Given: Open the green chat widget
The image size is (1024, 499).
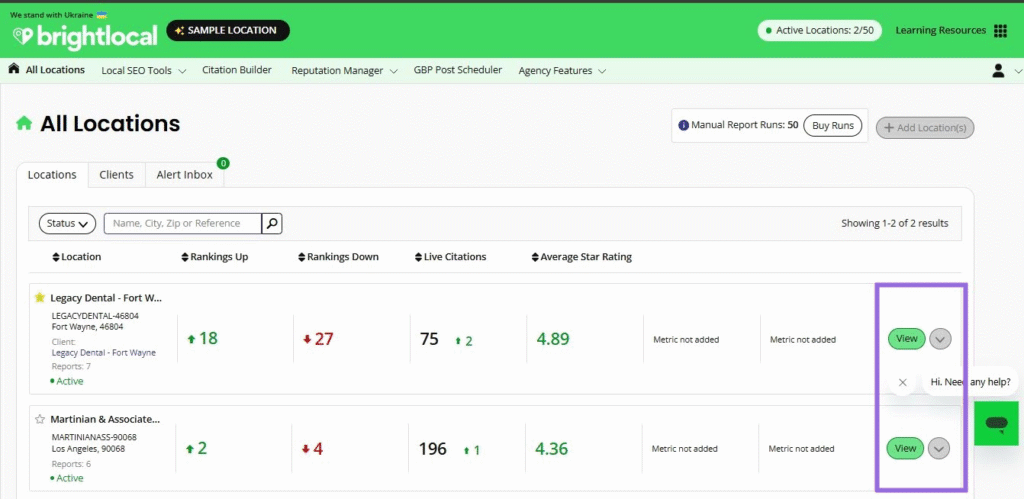Looking at the screenshot, I should [996, 423].
